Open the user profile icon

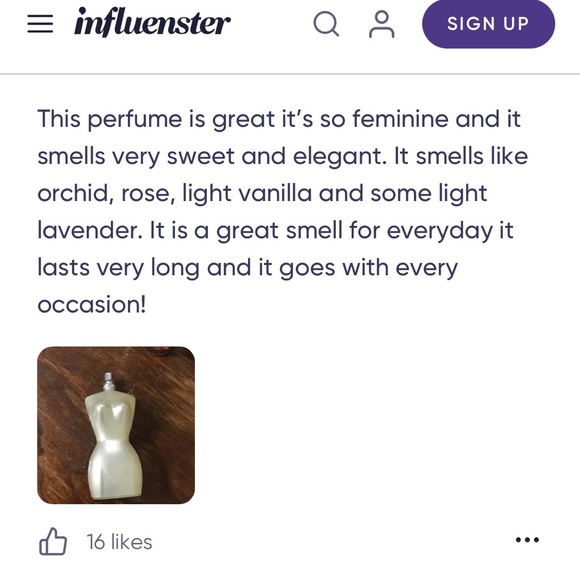click(381, 24)
